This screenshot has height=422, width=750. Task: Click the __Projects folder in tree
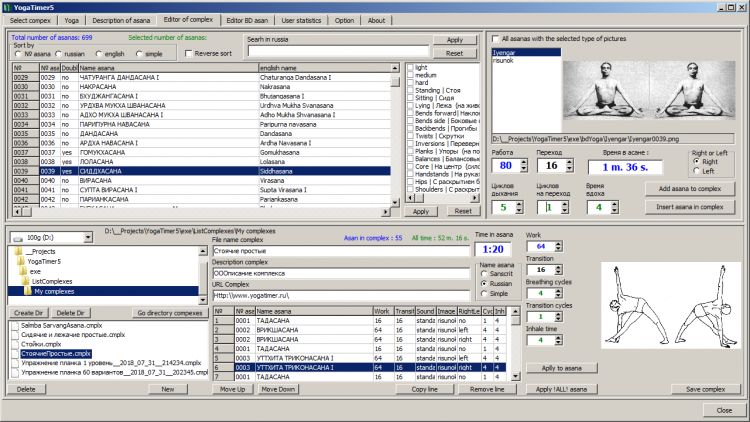38,251
